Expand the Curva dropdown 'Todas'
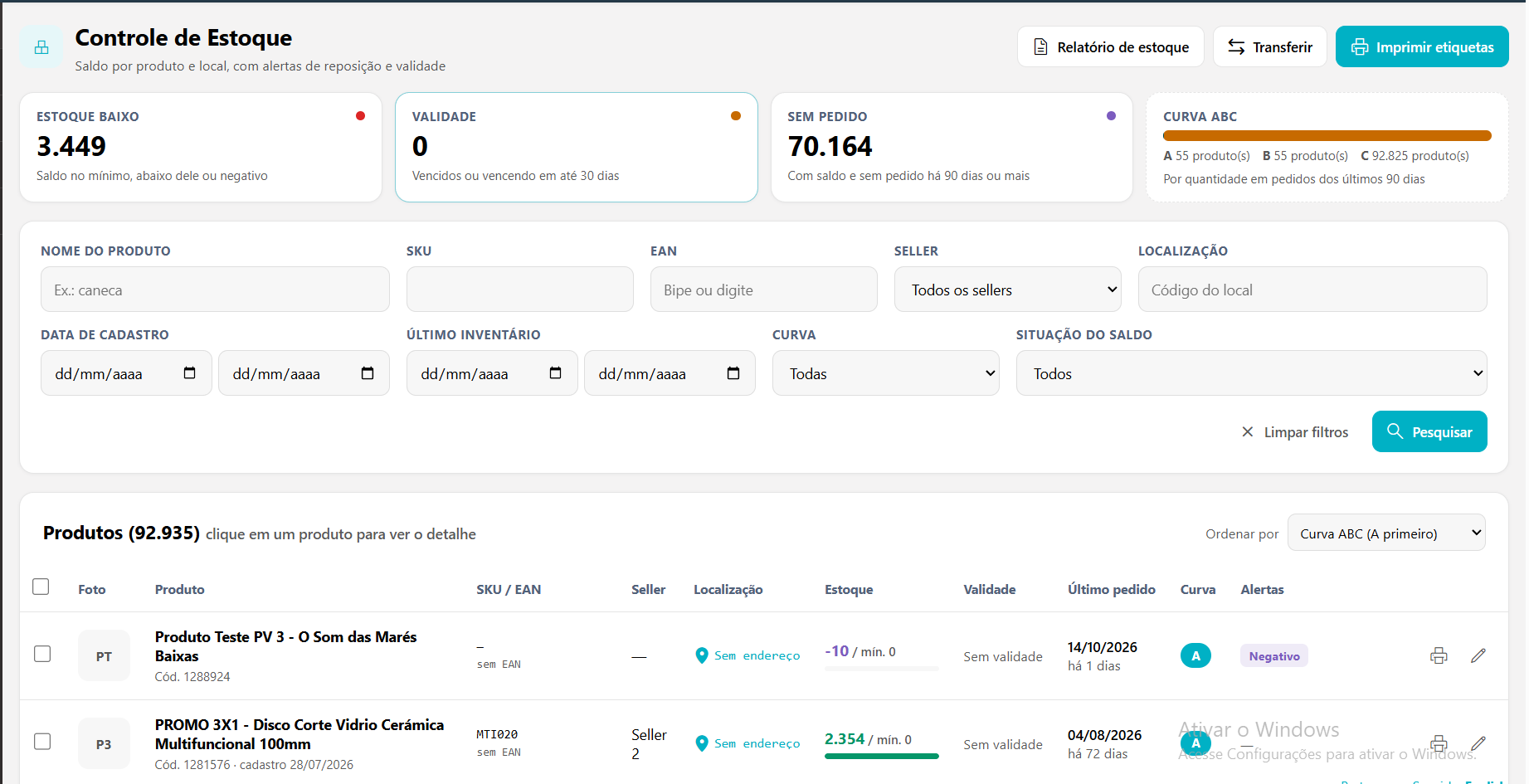Screen dimensions: 1529x784 886,373
